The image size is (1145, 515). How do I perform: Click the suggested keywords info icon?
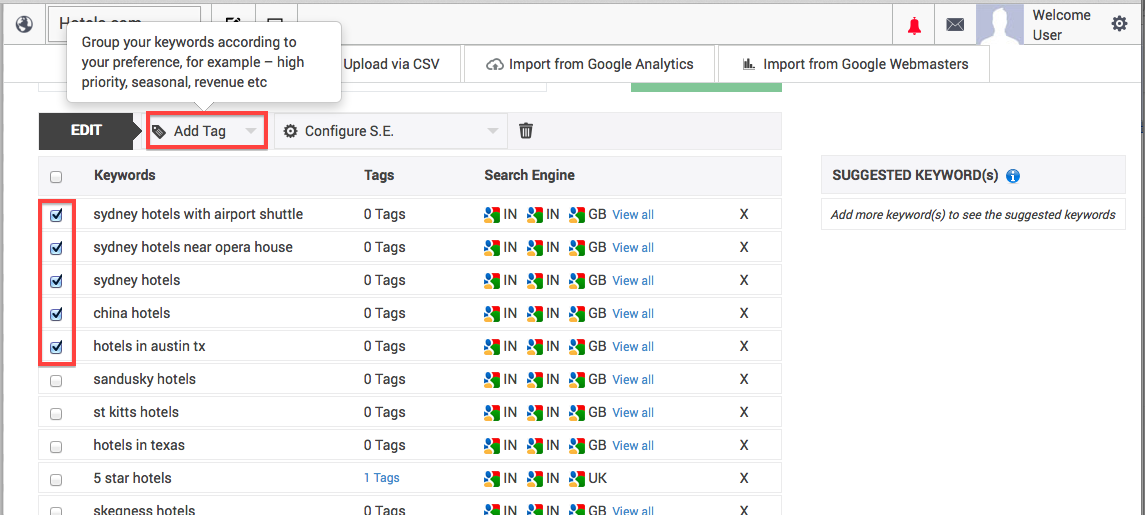pos(1013,176)
